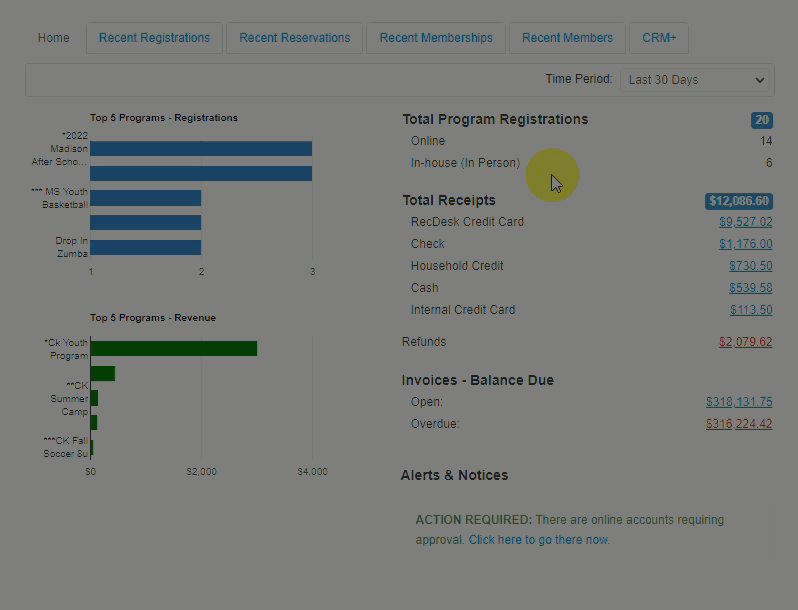Open the Cash receipts amount $539.58

pos(750,288)
